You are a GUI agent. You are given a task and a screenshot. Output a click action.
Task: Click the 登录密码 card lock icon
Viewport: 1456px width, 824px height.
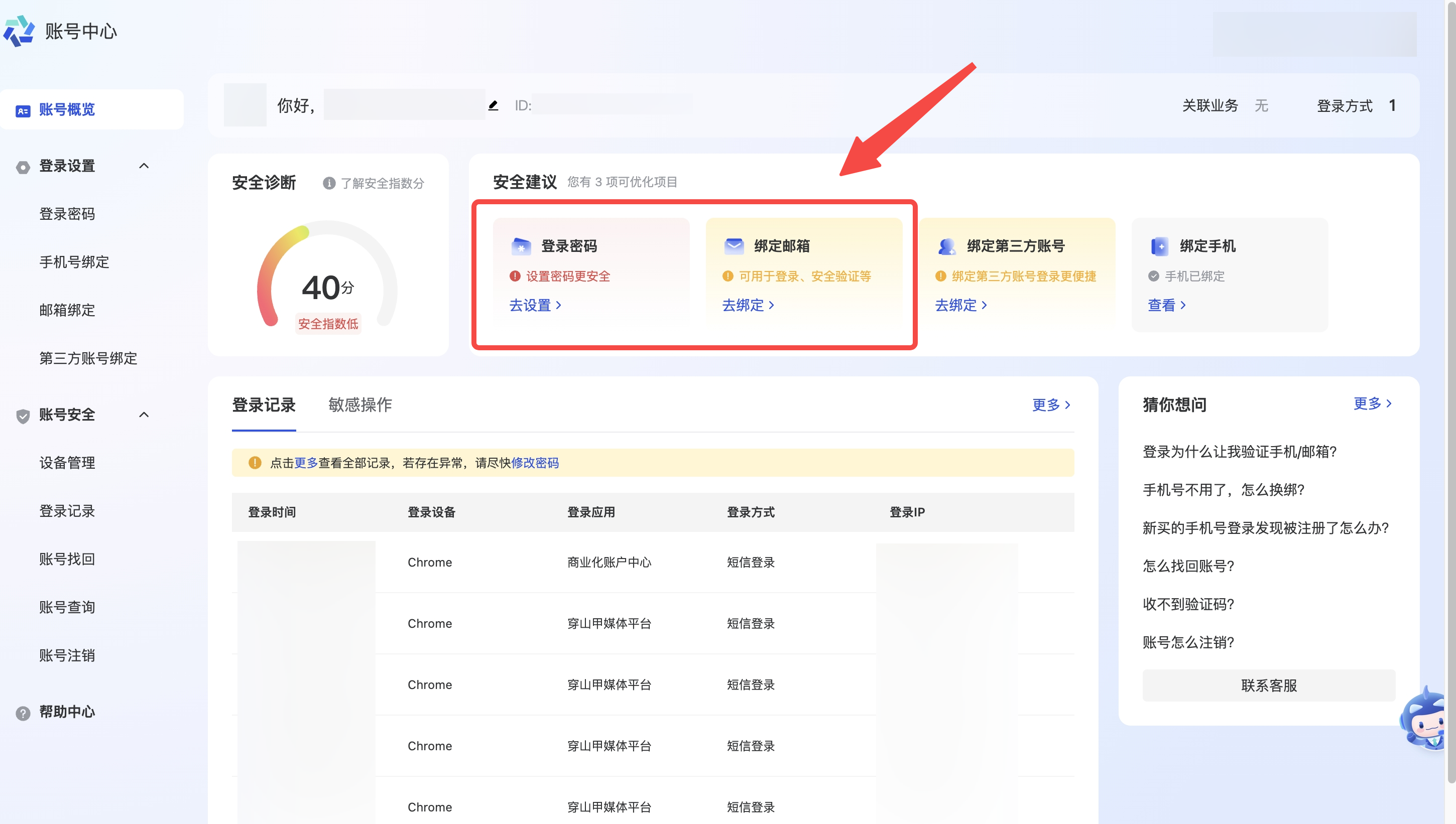[521, 246]
